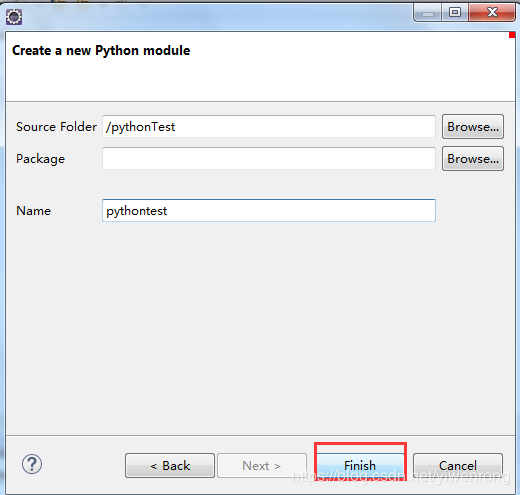520x495 pixels.
Task: Click the Name label text
Action: [x=33, y=211]
